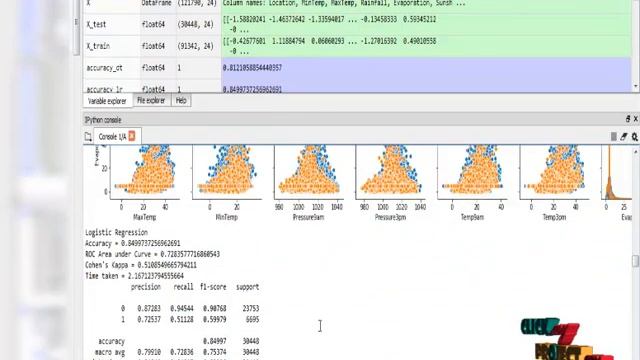The image size is (640, 360).
Task: Click the left pane vertical scrollbar
Action: coord(76,28)
